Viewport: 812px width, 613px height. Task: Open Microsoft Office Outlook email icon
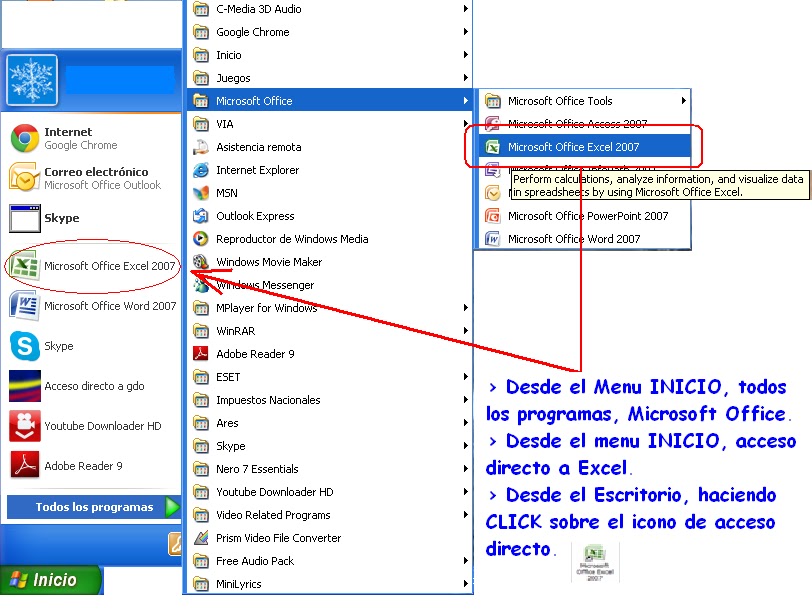click(24, 178)
